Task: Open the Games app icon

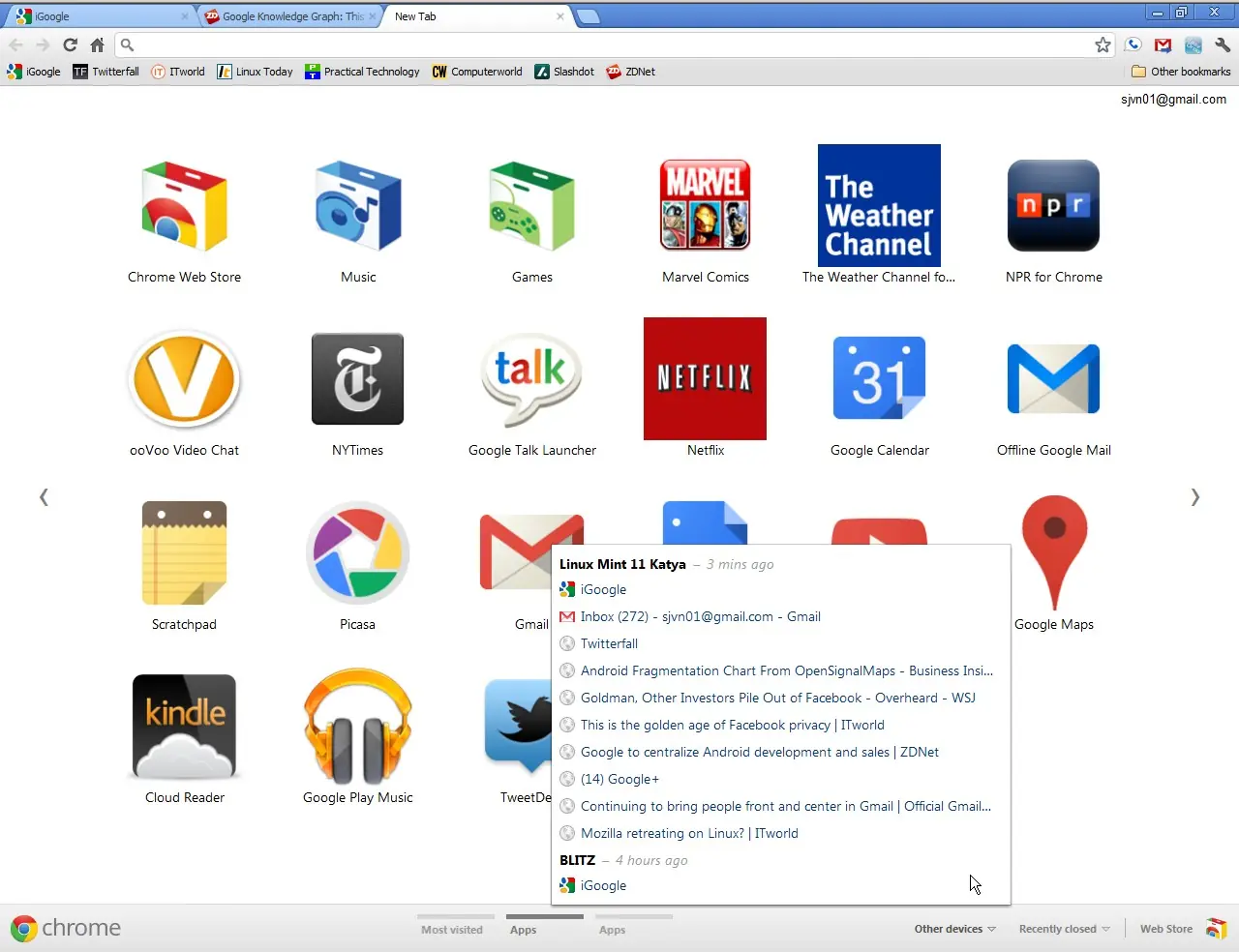Action: click(x=532, y=206)
